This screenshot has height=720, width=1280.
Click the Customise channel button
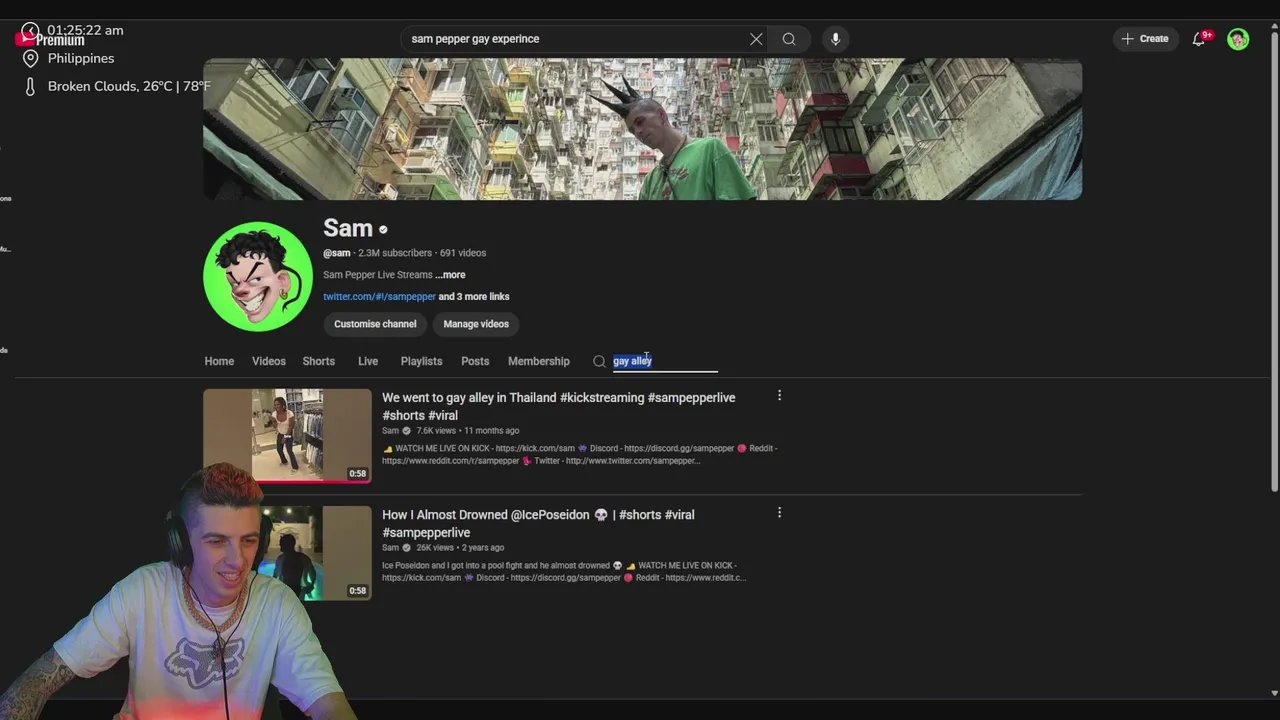point(375,324)
